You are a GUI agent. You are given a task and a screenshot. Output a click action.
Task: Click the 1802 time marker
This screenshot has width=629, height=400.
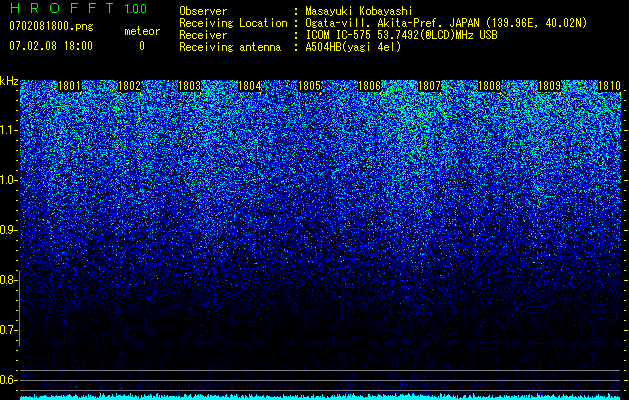coord(130,86)
